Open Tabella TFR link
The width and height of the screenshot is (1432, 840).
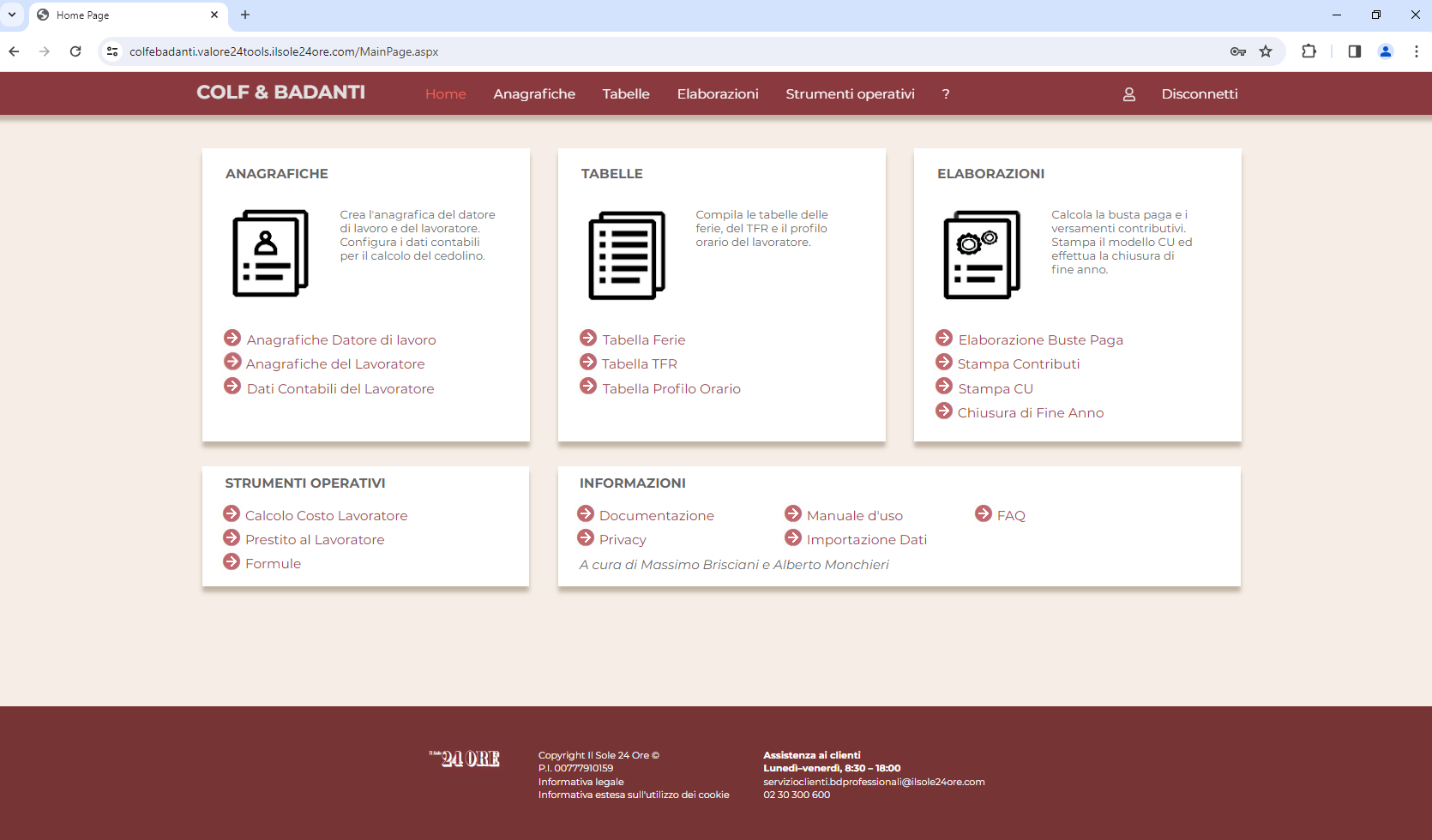pos(640,364)
